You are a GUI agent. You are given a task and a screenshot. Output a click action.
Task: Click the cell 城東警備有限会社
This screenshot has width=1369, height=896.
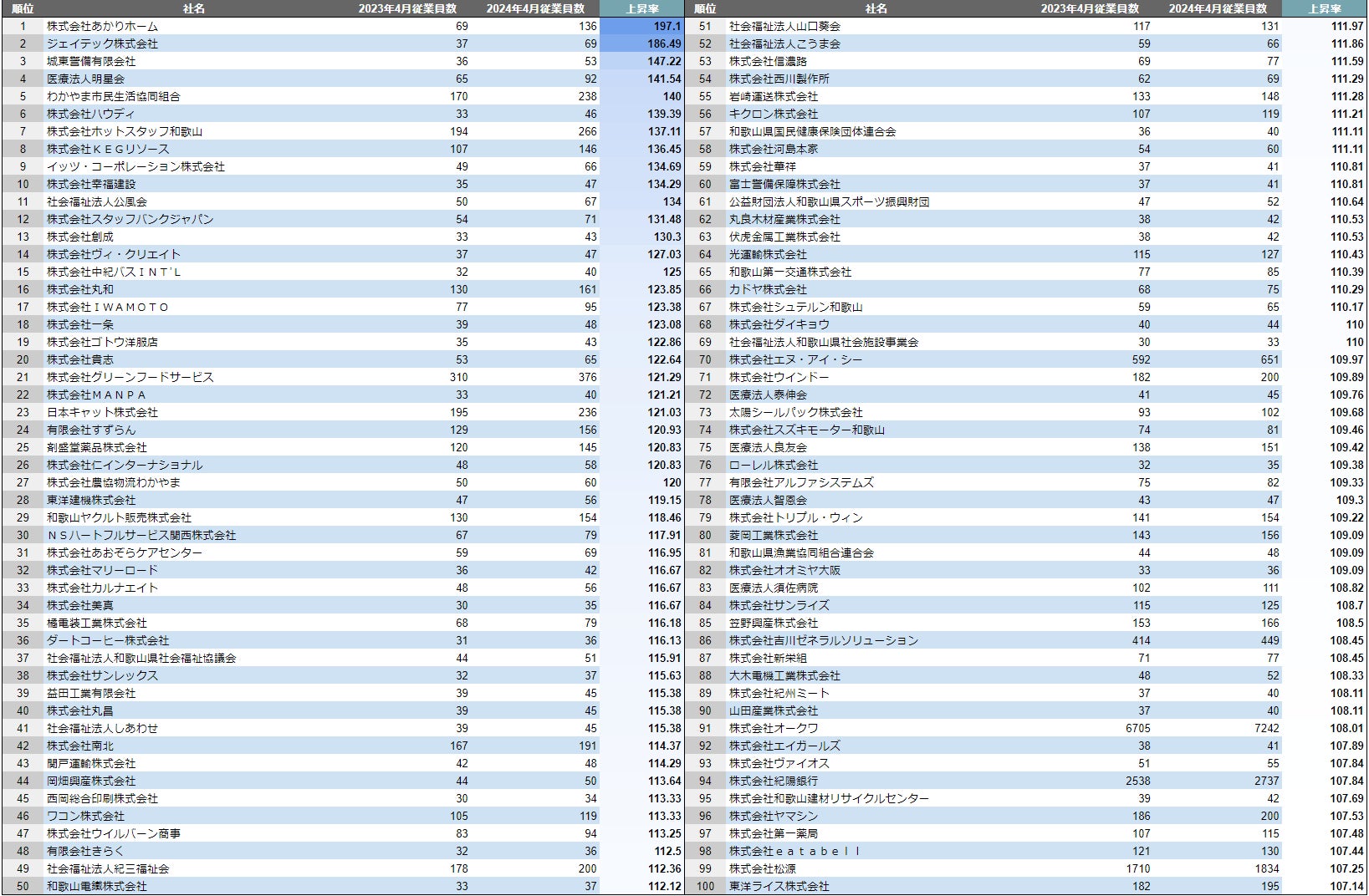91,61
